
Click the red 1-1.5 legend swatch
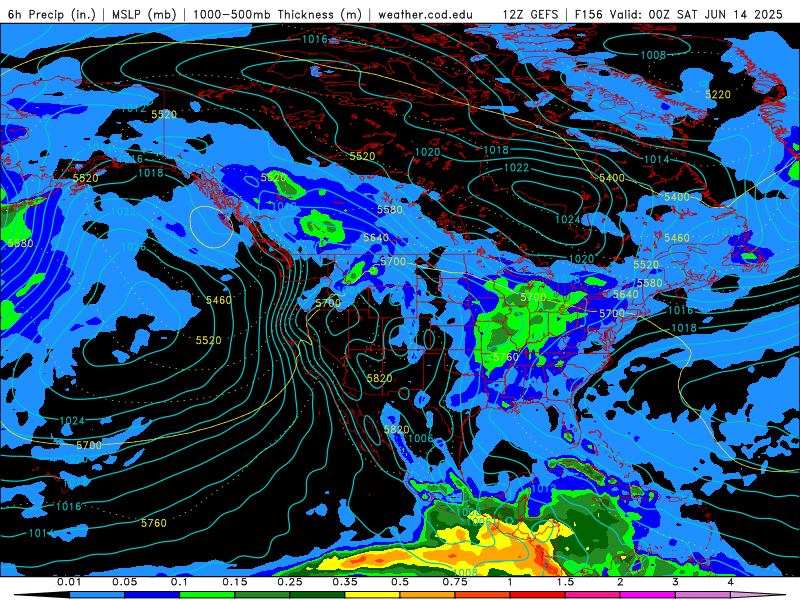pos(538,595)
